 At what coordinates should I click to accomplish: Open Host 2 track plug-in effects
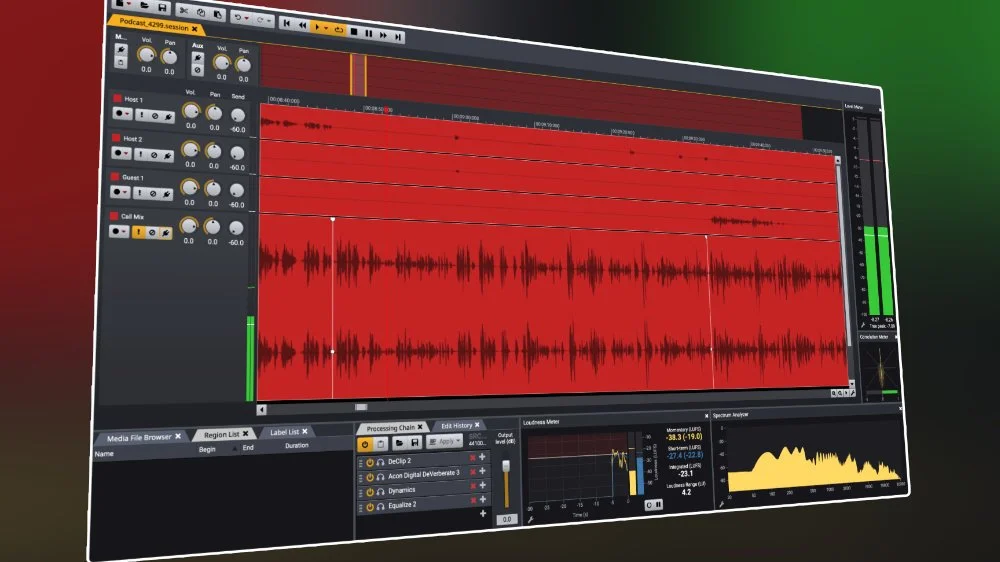(167, 155)
